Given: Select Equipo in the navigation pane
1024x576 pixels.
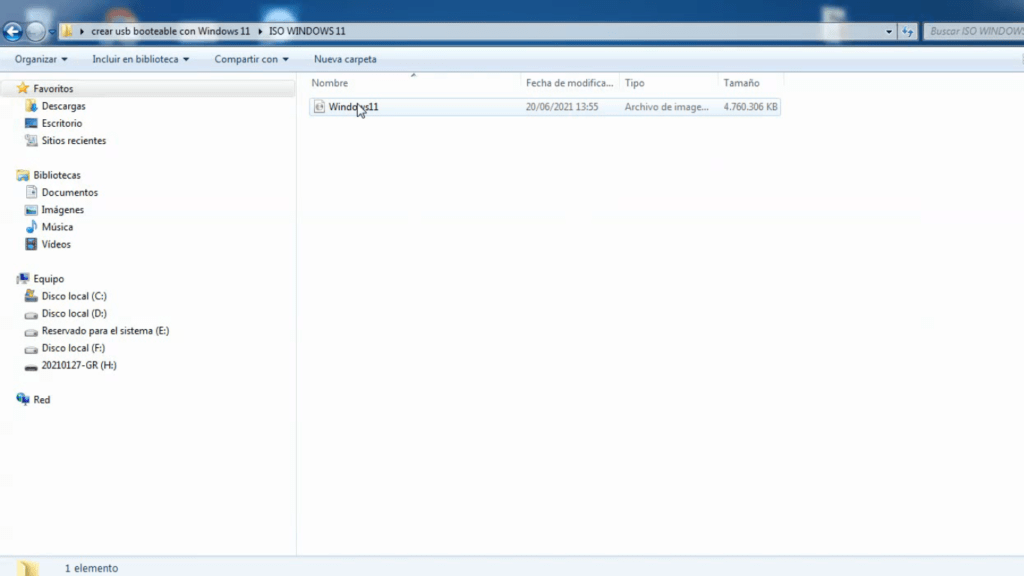Looking at the screenshot, I should (x=49, y=278).
